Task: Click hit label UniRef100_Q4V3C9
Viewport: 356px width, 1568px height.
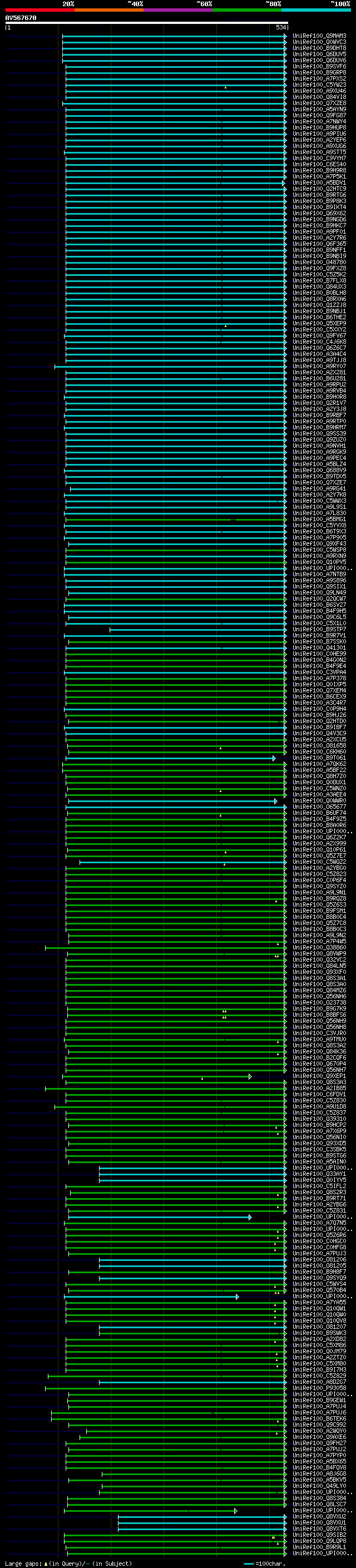Action: [319, 734]
